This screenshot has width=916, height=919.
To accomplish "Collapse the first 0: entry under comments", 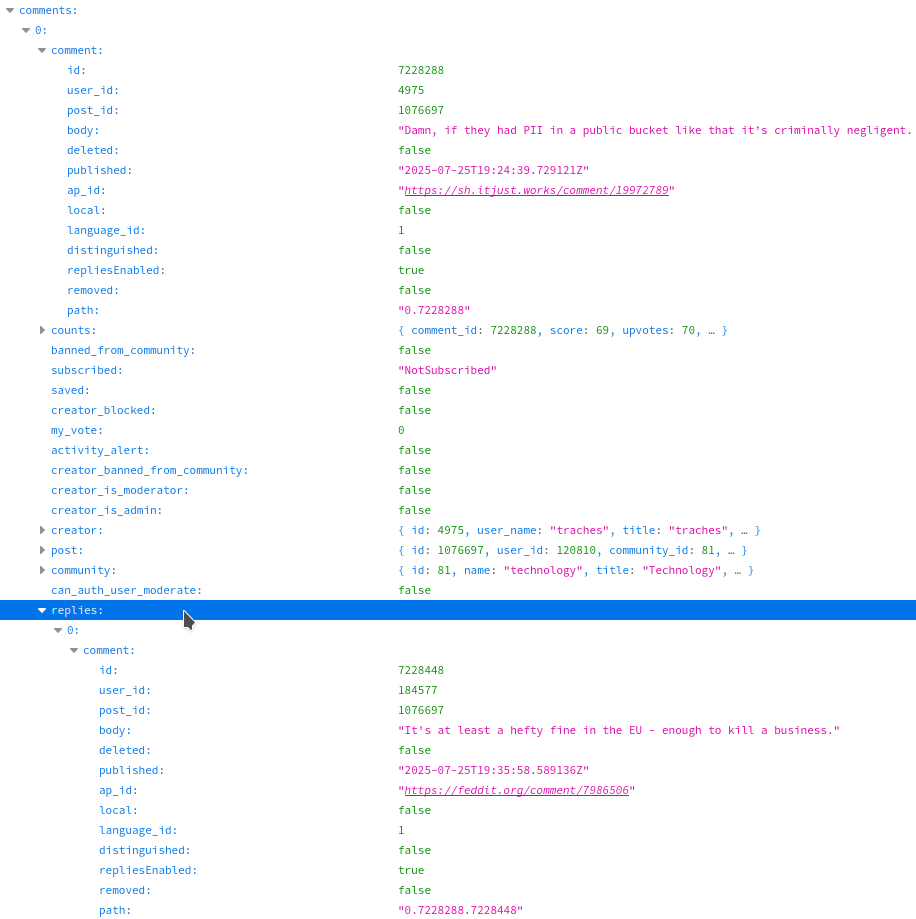I will click(26, 30).
